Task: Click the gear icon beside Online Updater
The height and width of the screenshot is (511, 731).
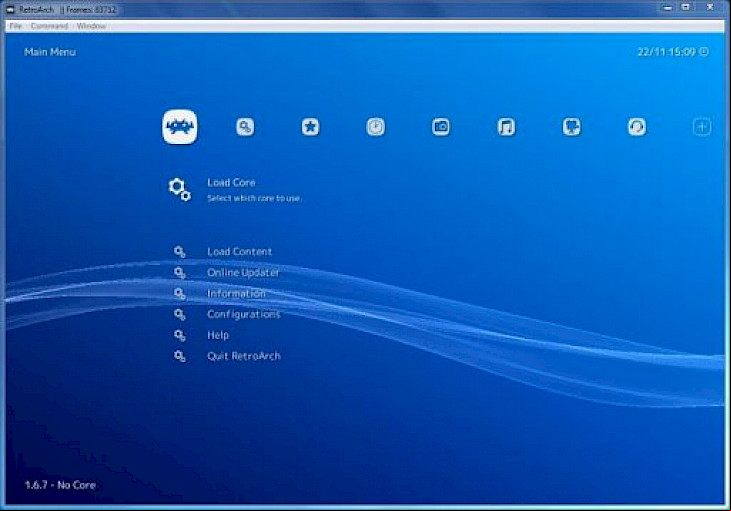Action: pyautogui.click(x=180, y=273)
